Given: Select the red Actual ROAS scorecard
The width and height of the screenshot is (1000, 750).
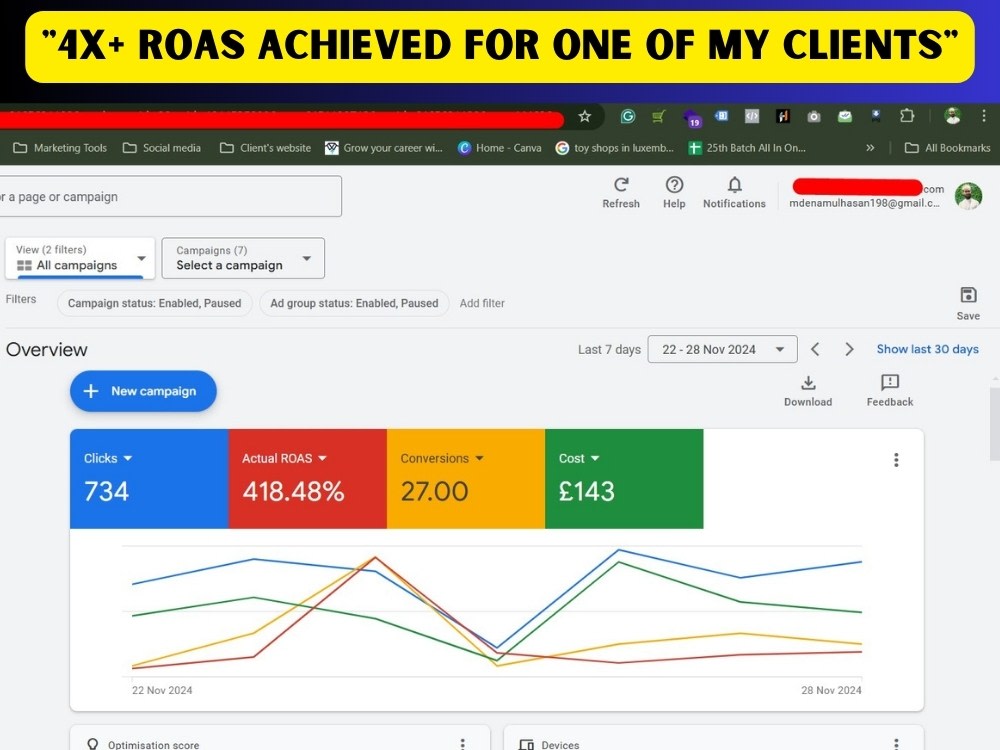Looking at the screenshot, I should (x=307, y=479).
